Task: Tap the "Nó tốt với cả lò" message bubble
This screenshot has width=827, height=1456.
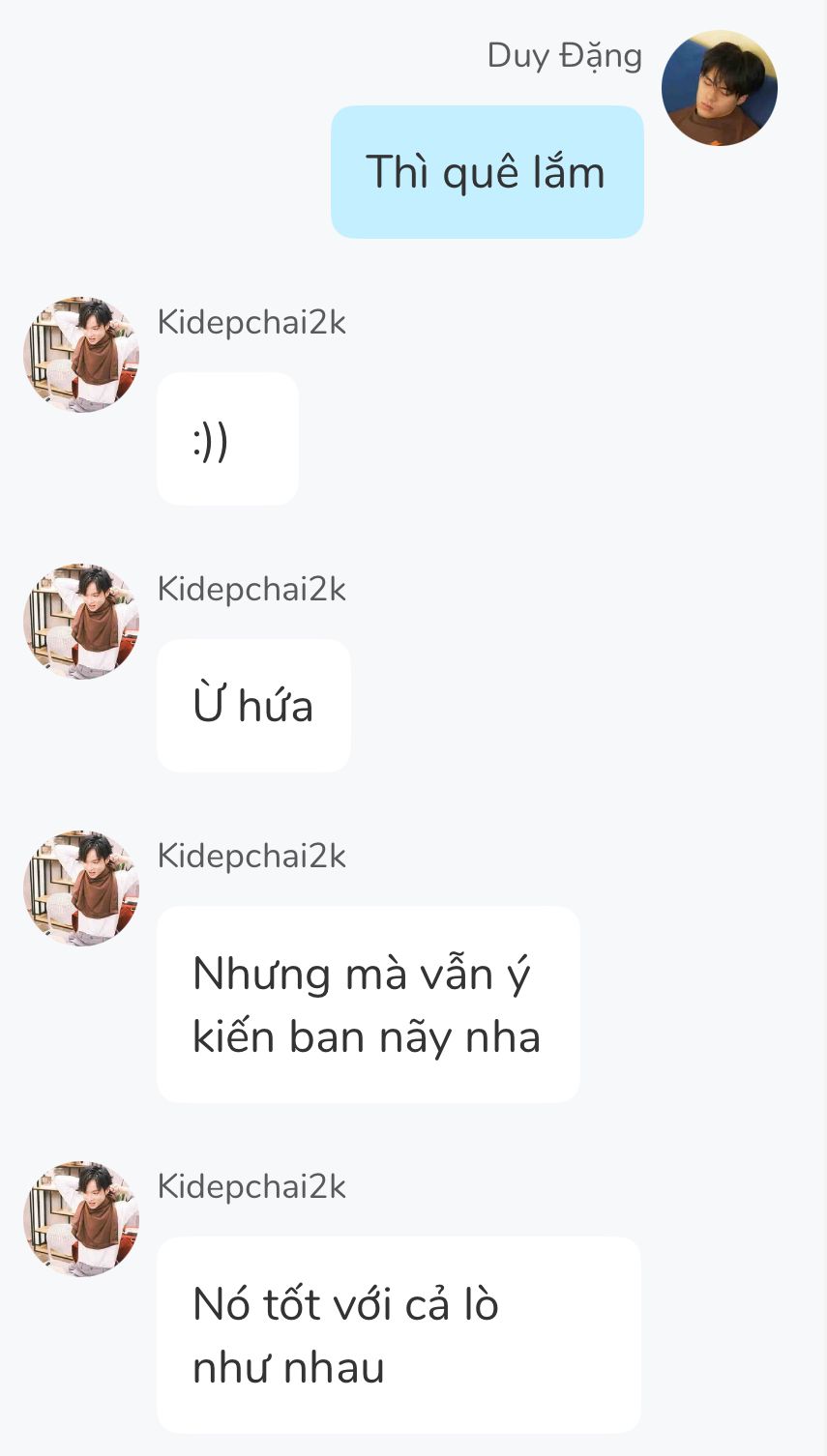Action: point(398,1334)
